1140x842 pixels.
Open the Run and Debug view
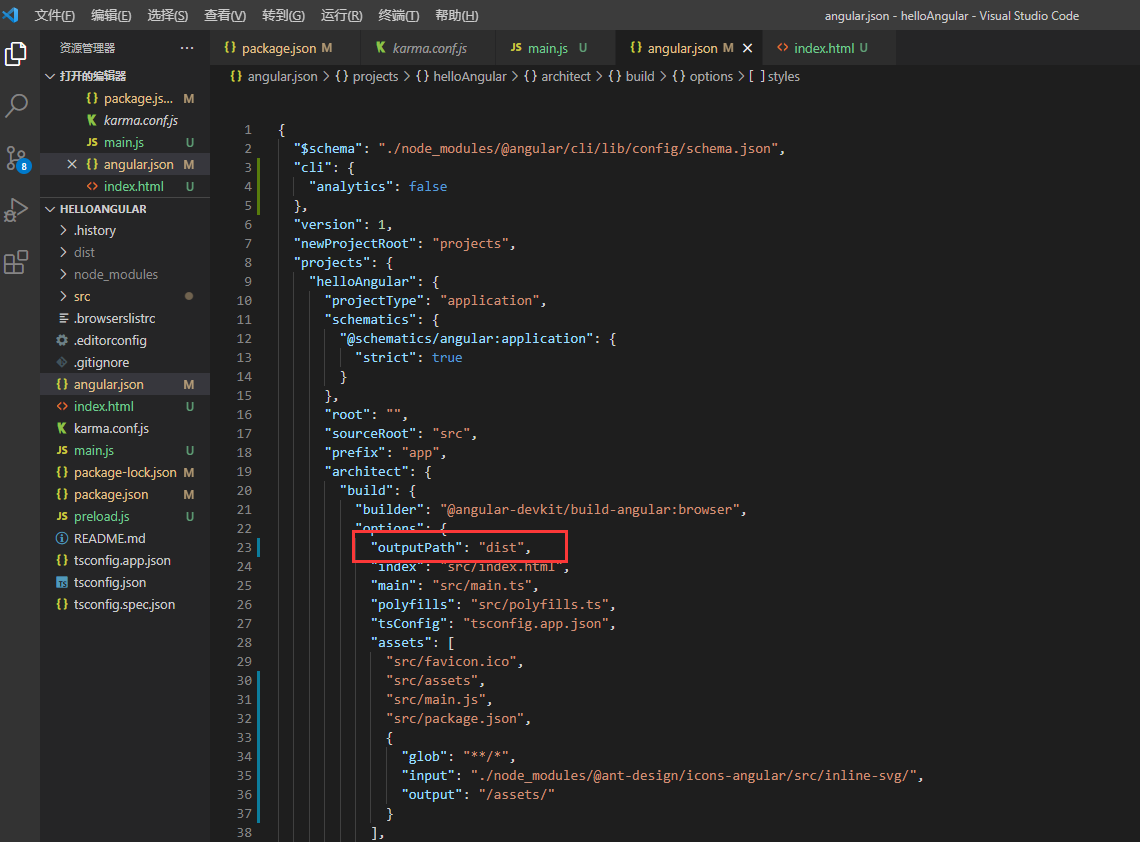pyautogui.click(x=16, y=210)
